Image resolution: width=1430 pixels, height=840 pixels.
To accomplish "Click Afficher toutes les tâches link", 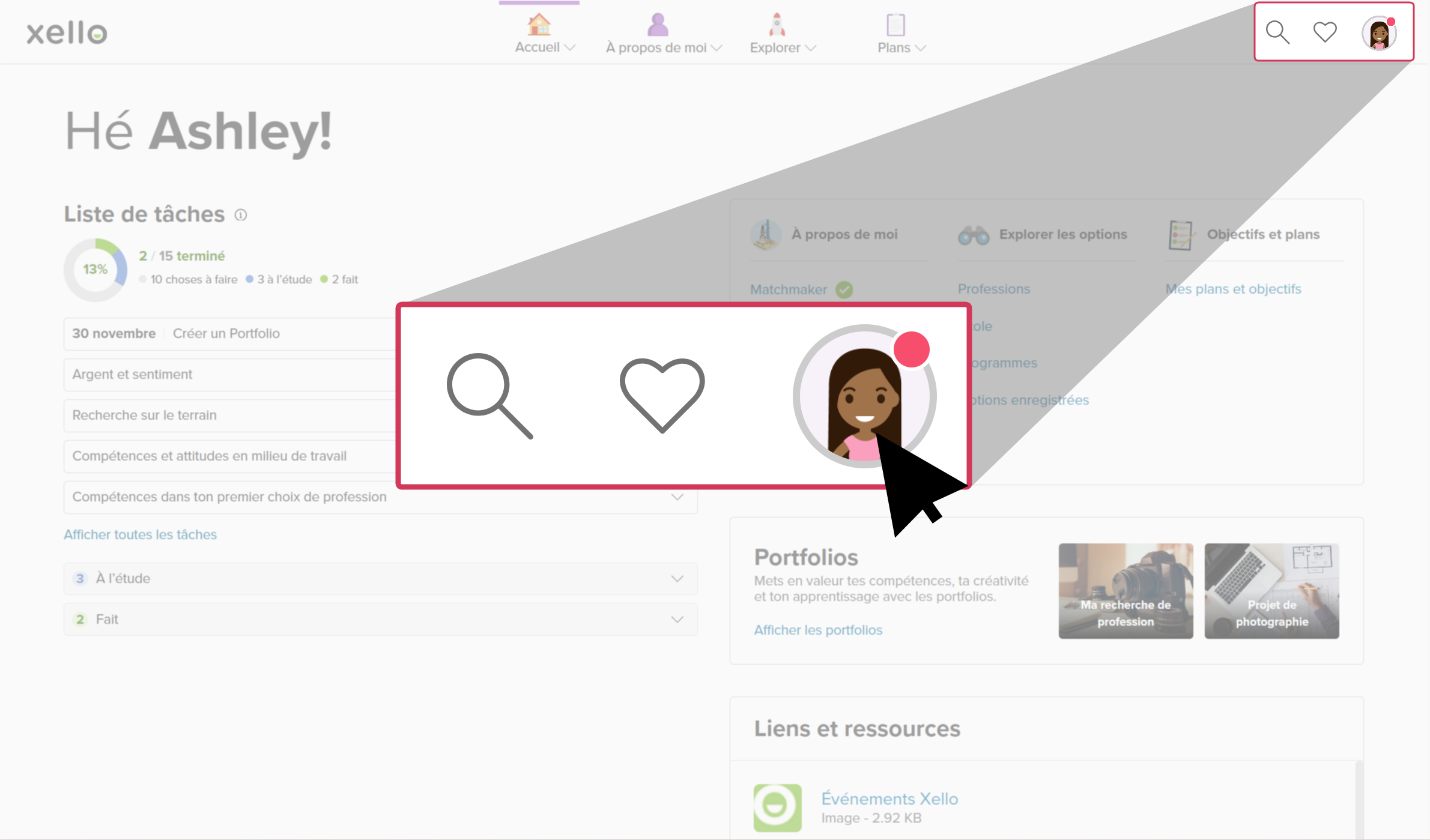I will tap(141, 535).
